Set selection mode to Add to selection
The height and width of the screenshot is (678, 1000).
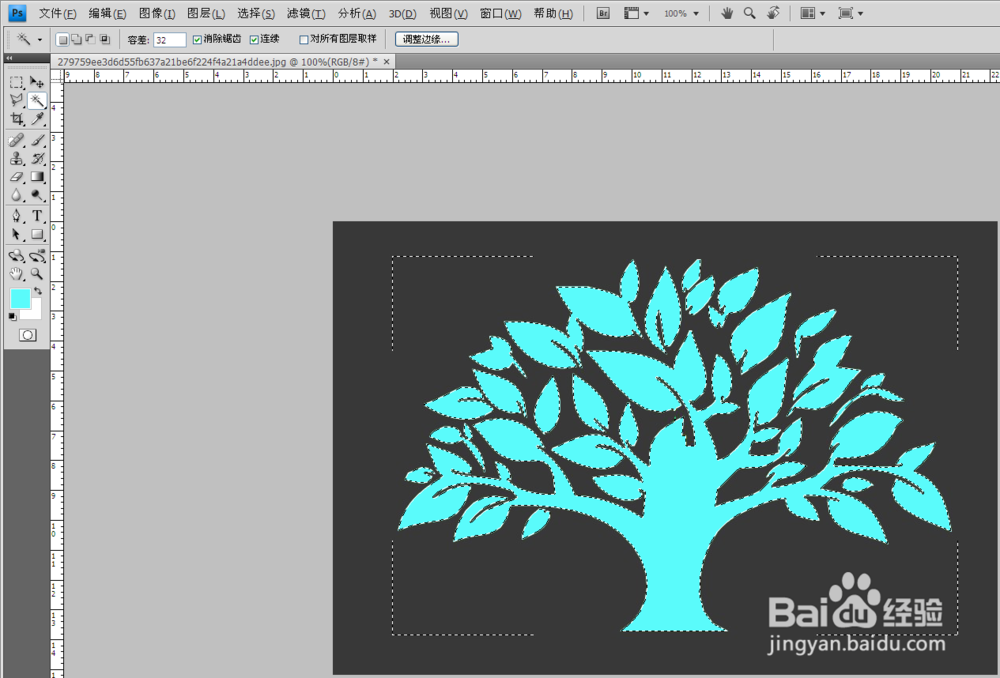[77, 40]
